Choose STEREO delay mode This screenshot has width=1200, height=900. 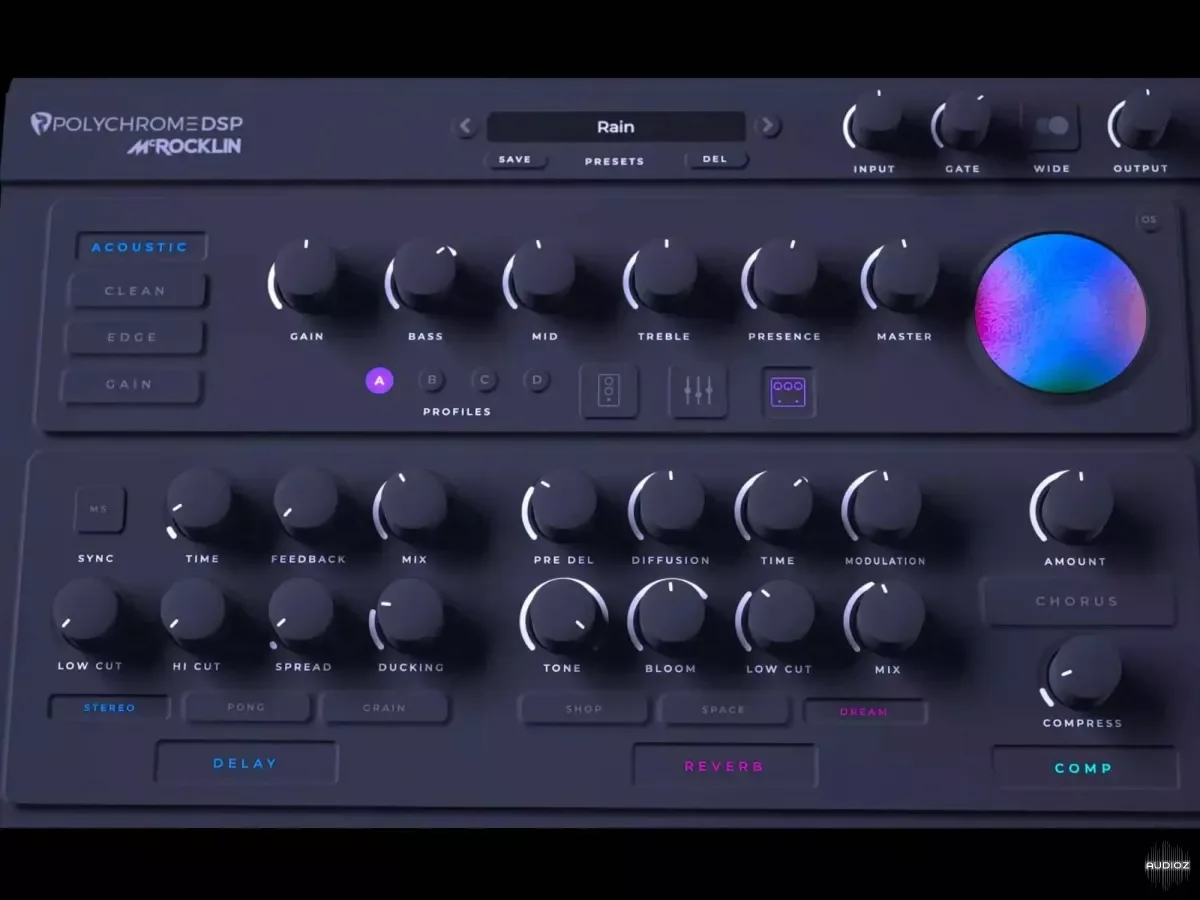pos(110,708)
